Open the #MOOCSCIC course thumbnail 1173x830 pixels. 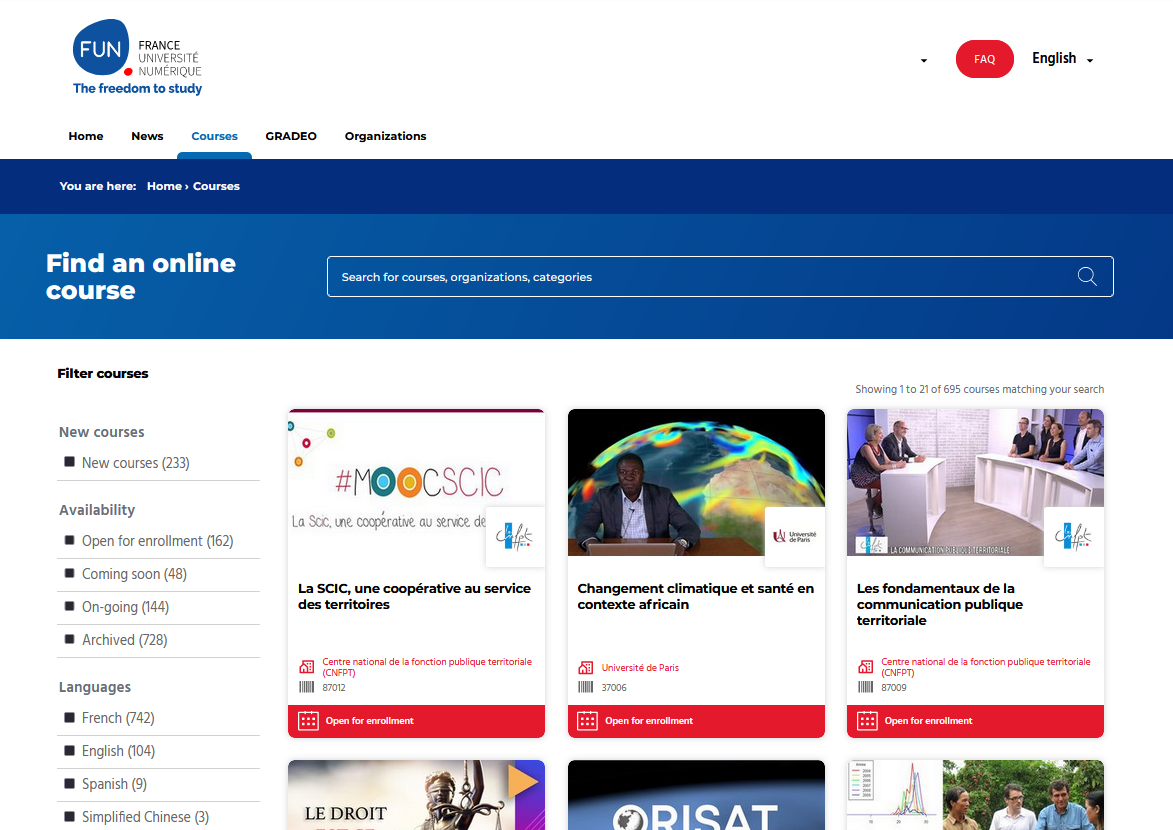416,483
